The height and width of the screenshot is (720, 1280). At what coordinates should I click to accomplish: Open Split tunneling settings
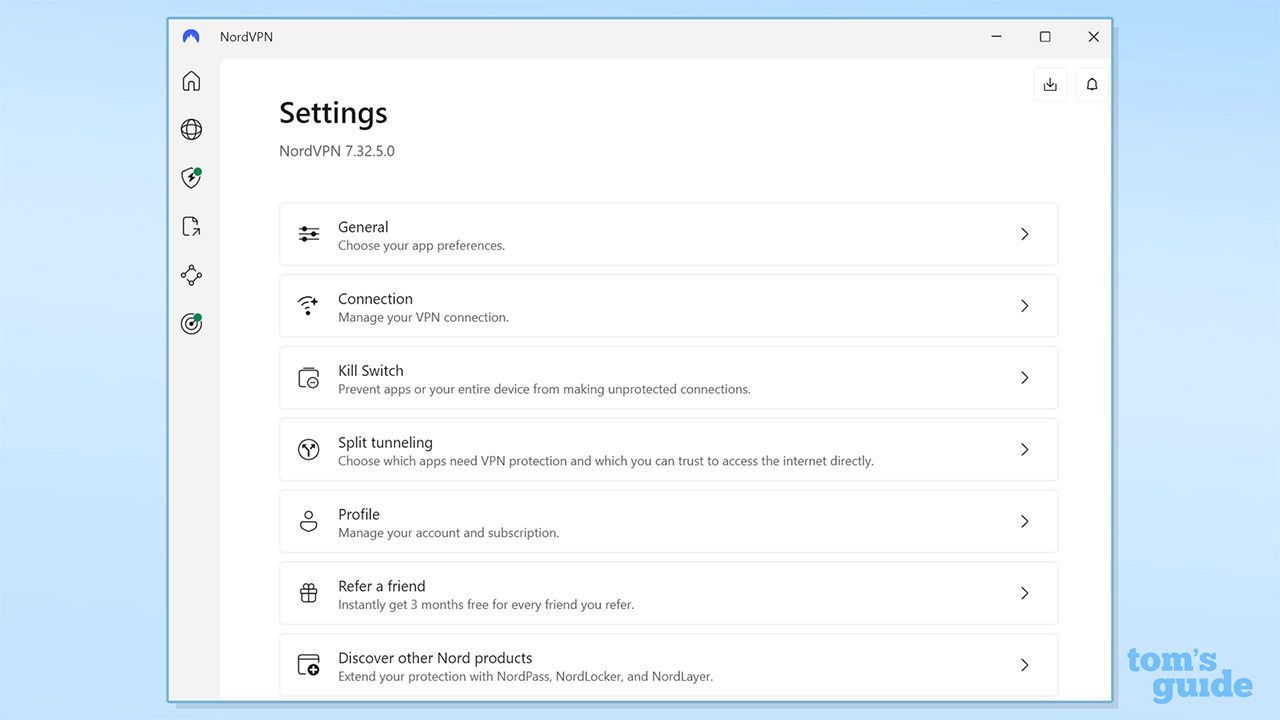(668, 450)
